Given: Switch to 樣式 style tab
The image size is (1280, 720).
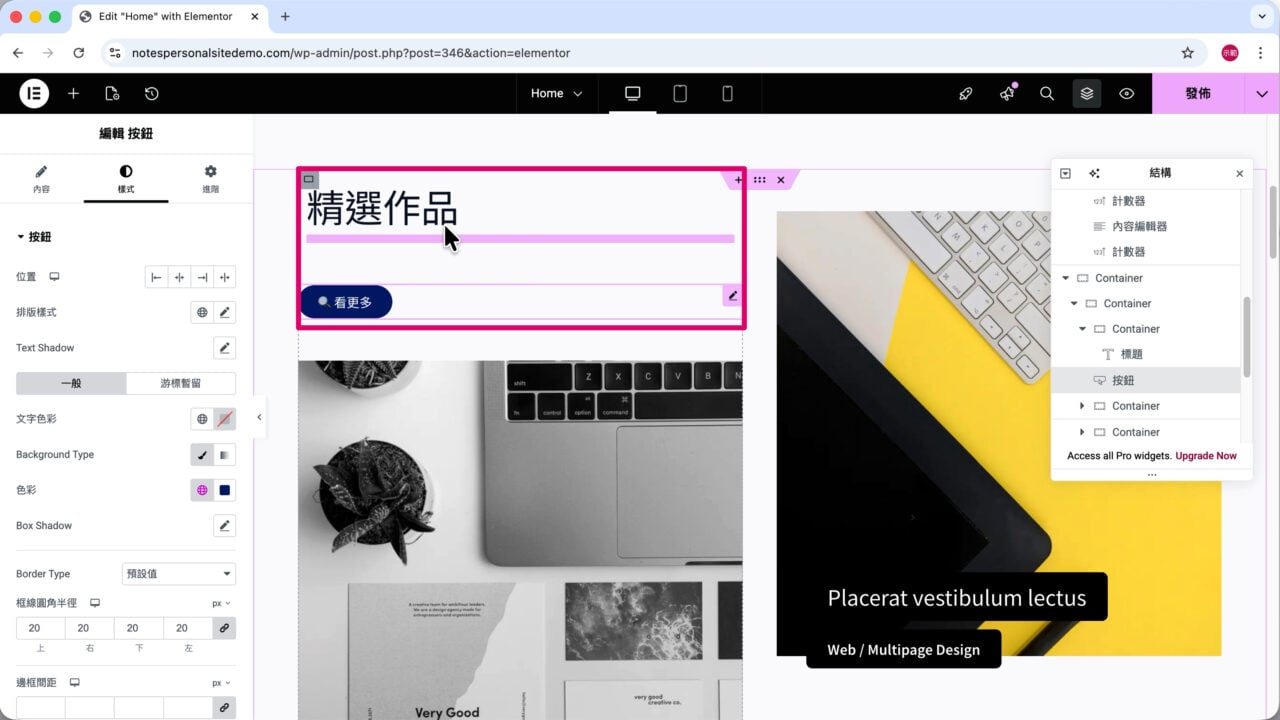Looking at the screenshot, I should pos(126,179).
